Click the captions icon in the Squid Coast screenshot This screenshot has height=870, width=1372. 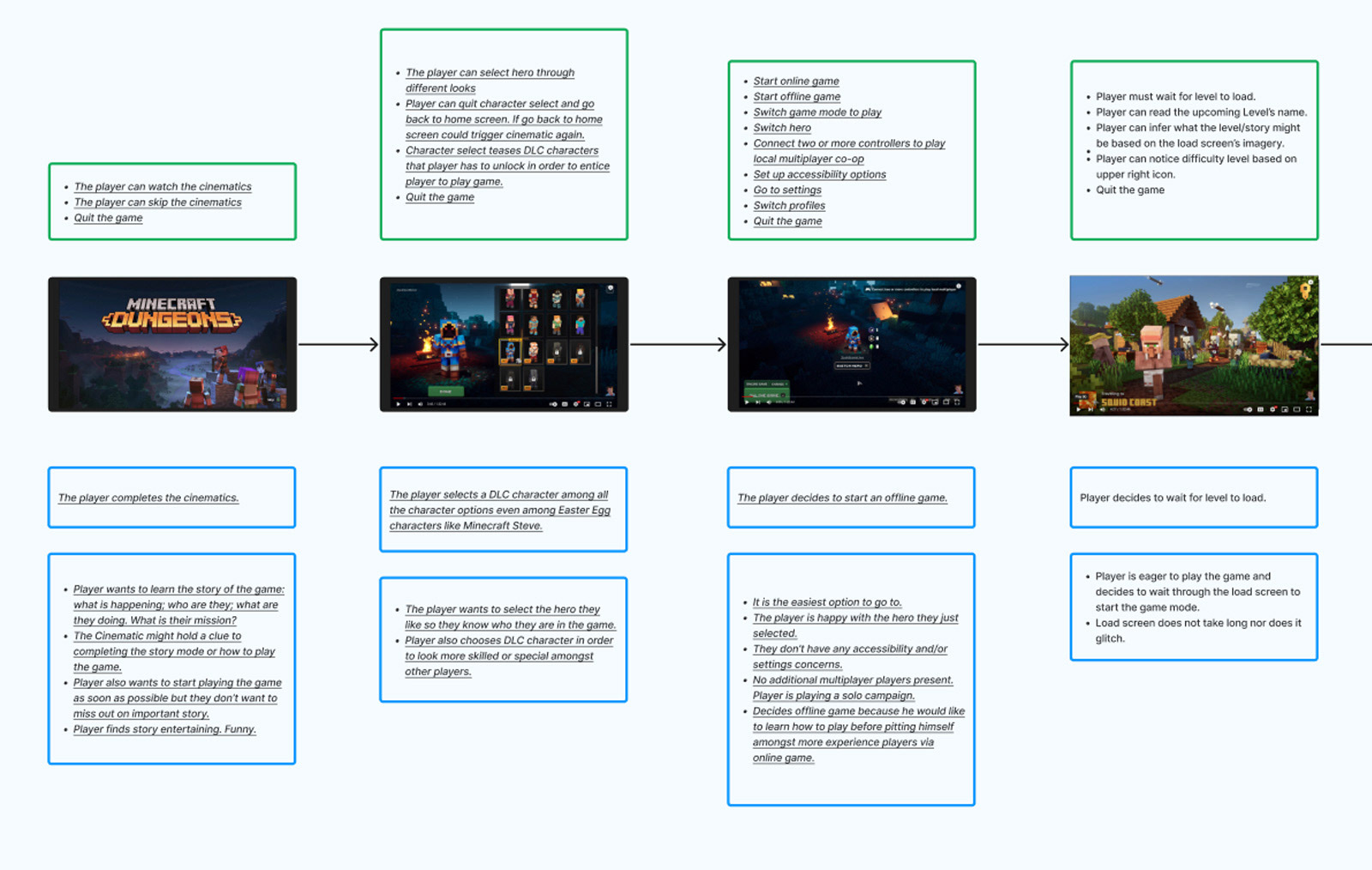point(1261,409)
